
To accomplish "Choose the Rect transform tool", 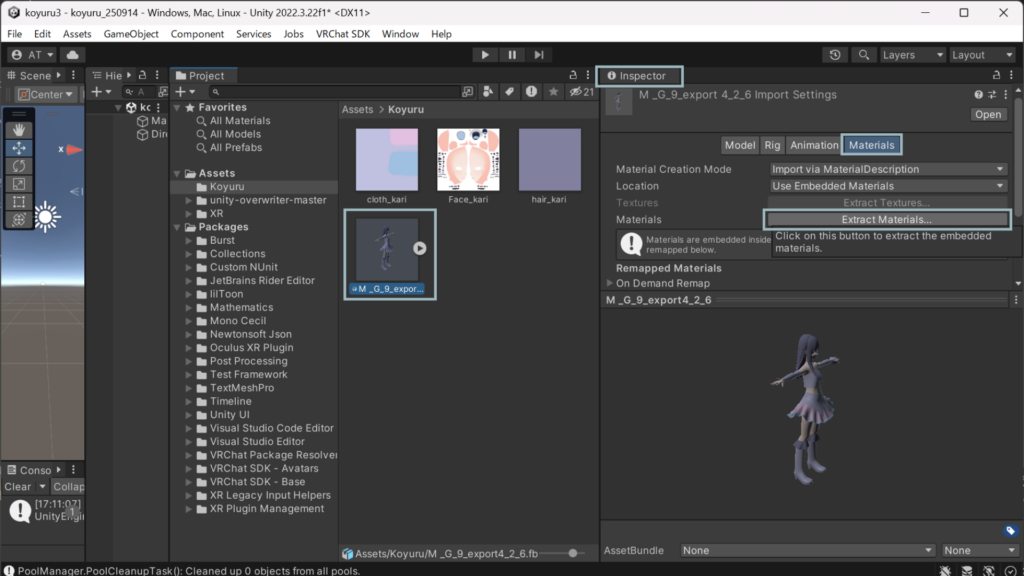I will [x=20, y=202].
